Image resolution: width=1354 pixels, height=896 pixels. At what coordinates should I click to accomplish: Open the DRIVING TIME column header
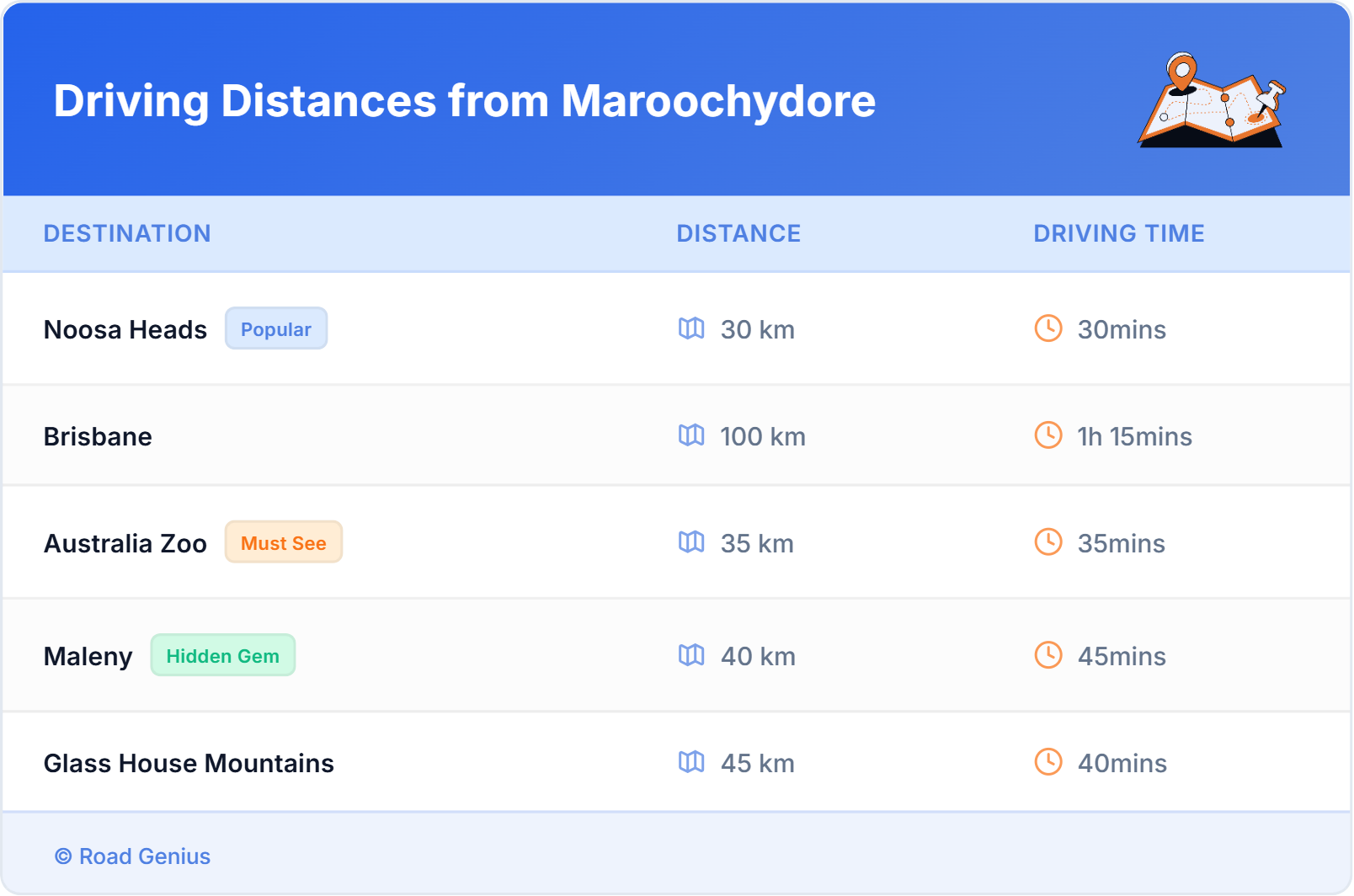[x=1118, y=233]
